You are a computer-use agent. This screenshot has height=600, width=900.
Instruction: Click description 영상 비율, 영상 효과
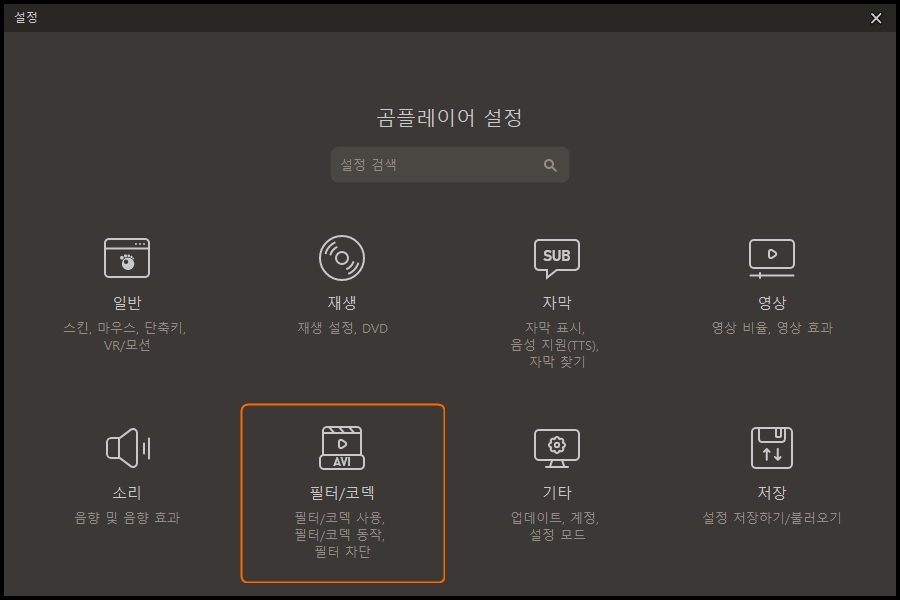772,328
